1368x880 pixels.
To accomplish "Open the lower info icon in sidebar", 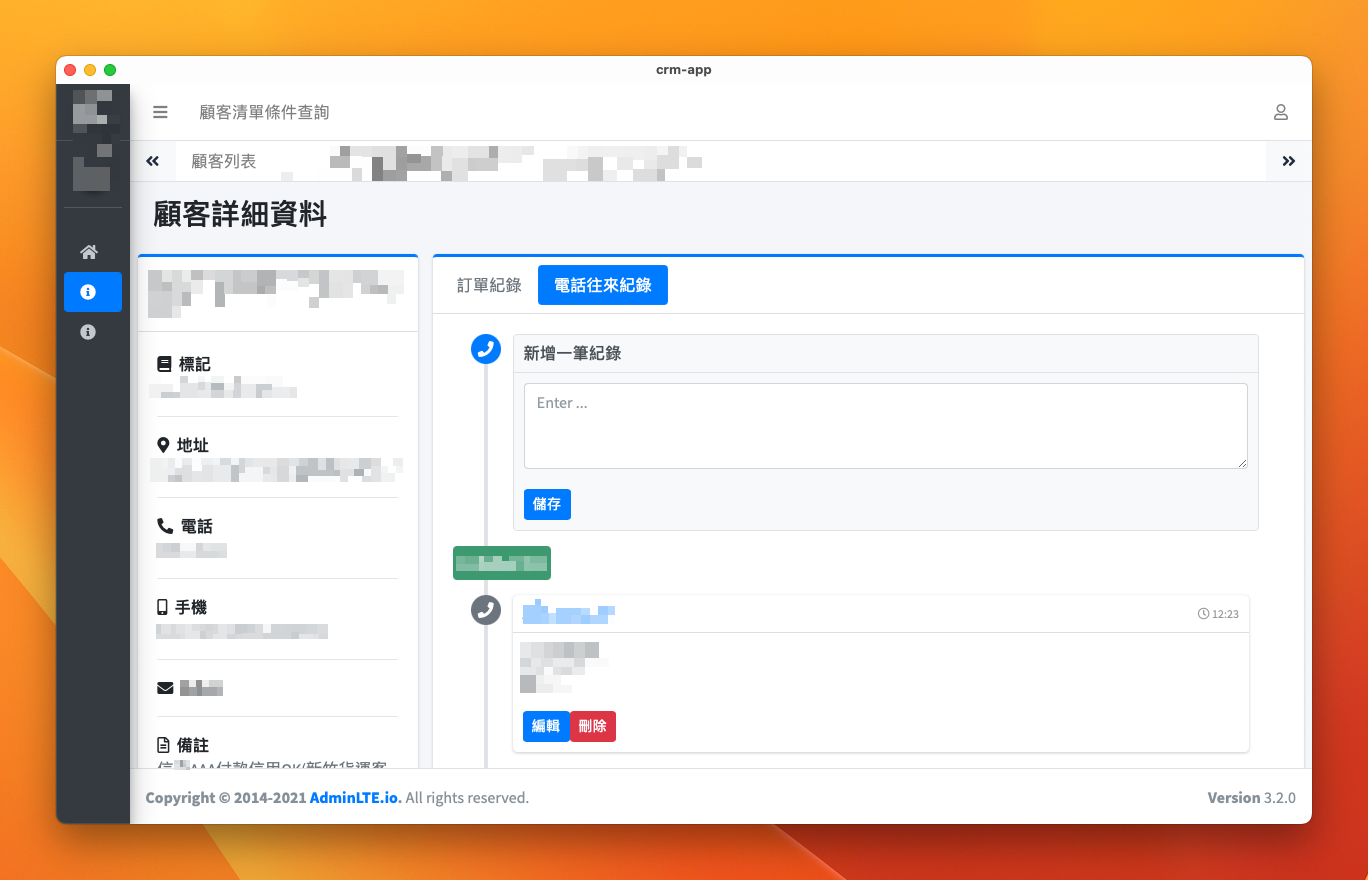I will pyautogui.click(x=88, y=332).
